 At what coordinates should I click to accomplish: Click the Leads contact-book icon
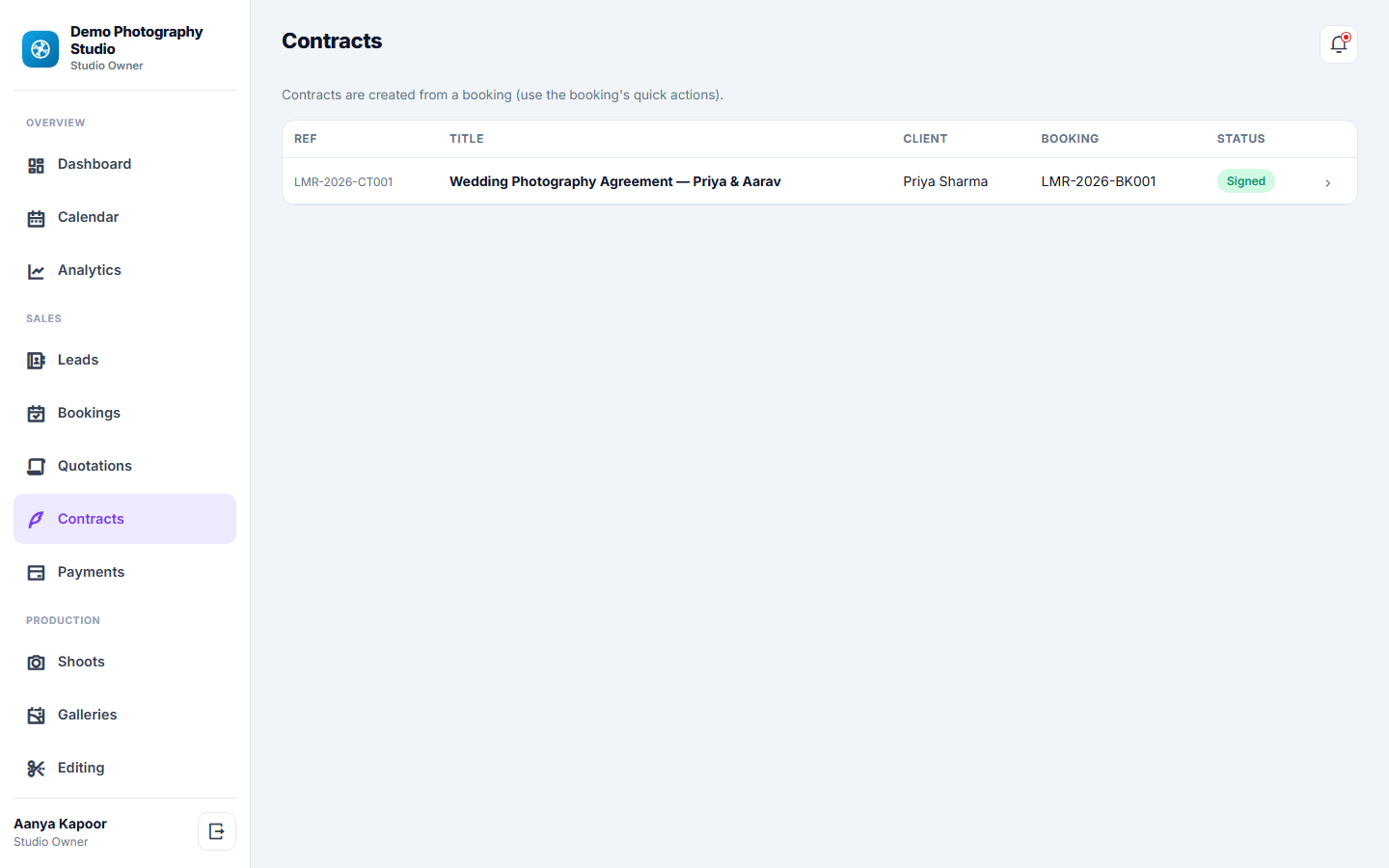click(36, 361)
